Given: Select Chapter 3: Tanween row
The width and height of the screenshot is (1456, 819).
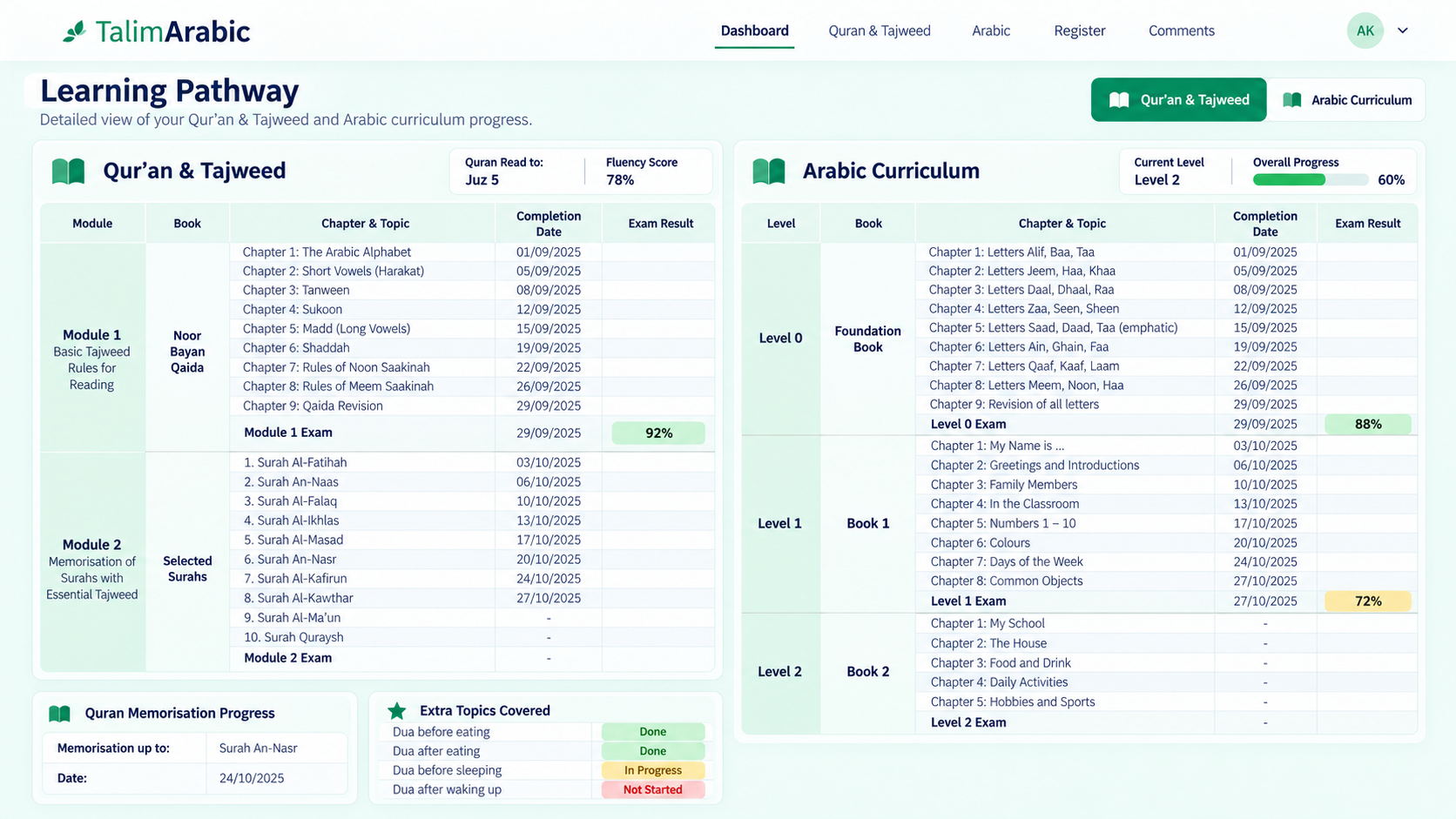Looking at the screenshot, I should click(x=473, y=290).
